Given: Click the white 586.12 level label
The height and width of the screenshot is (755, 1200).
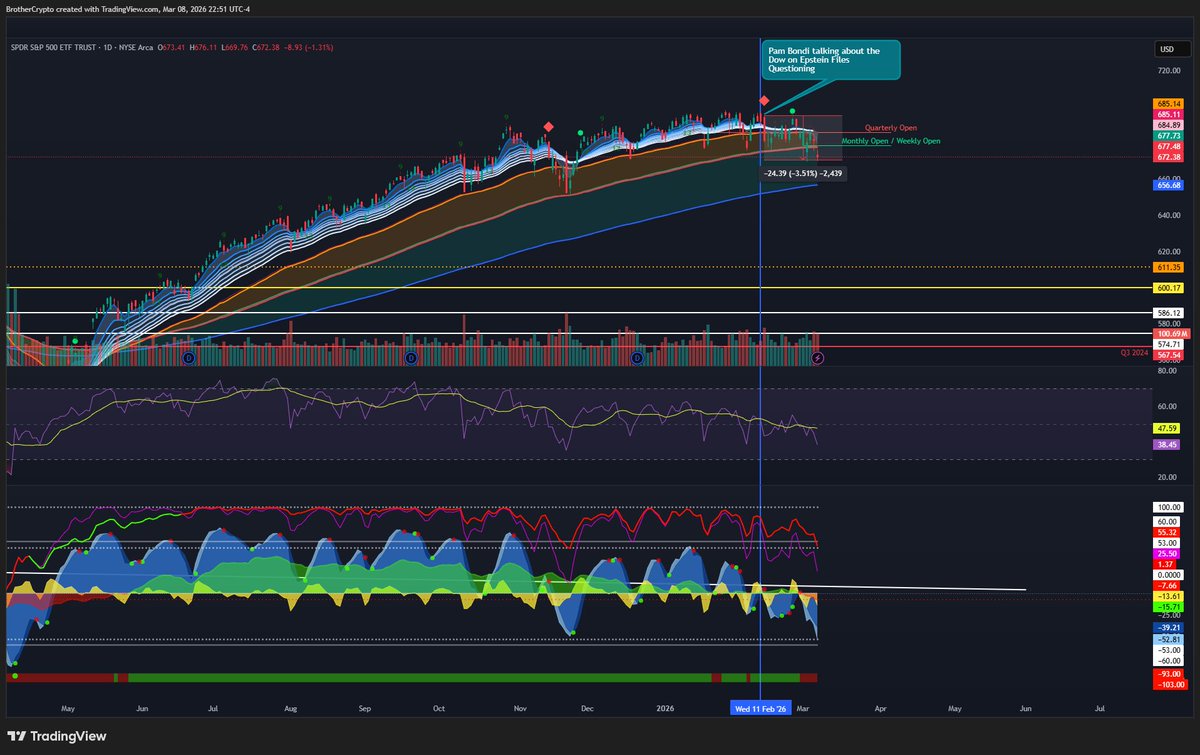Looking at the screenshot, I should click(1169, 313).
